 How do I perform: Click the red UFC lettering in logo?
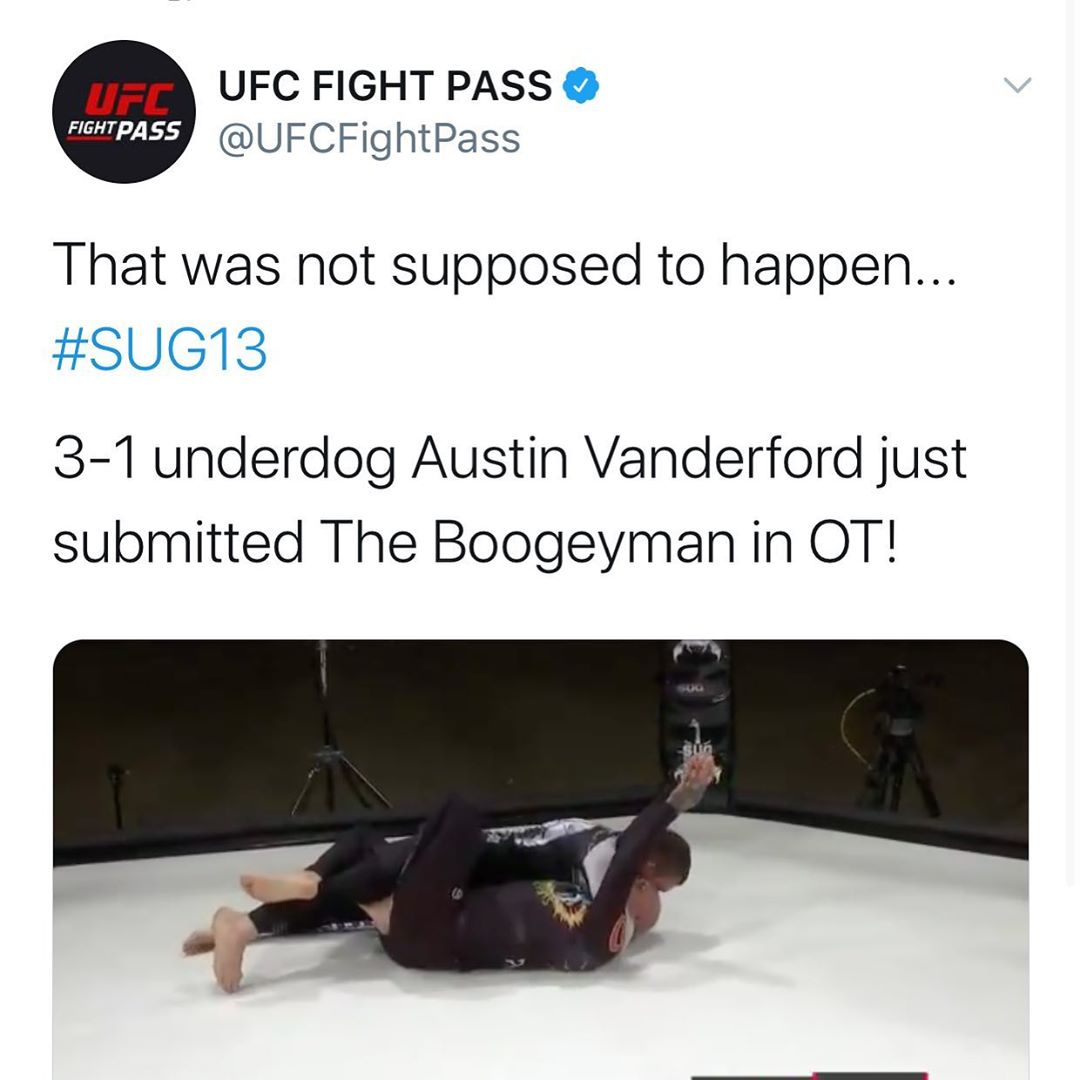(x=130, y=99)
